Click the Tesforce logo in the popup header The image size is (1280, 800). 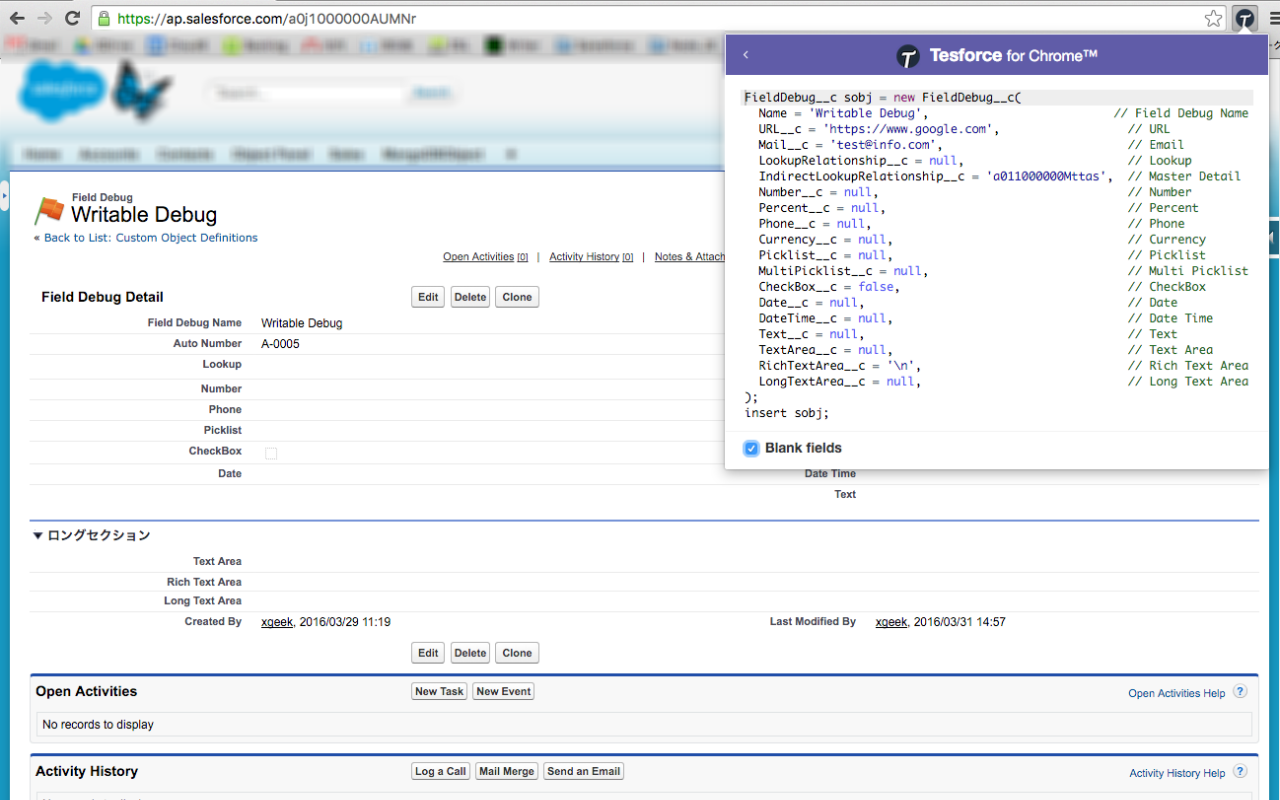[x=907, y=56]
